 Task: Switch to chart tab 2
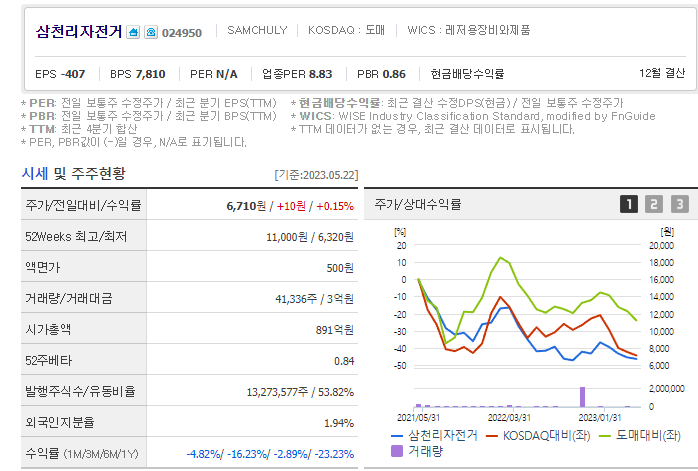coord(654,204)
